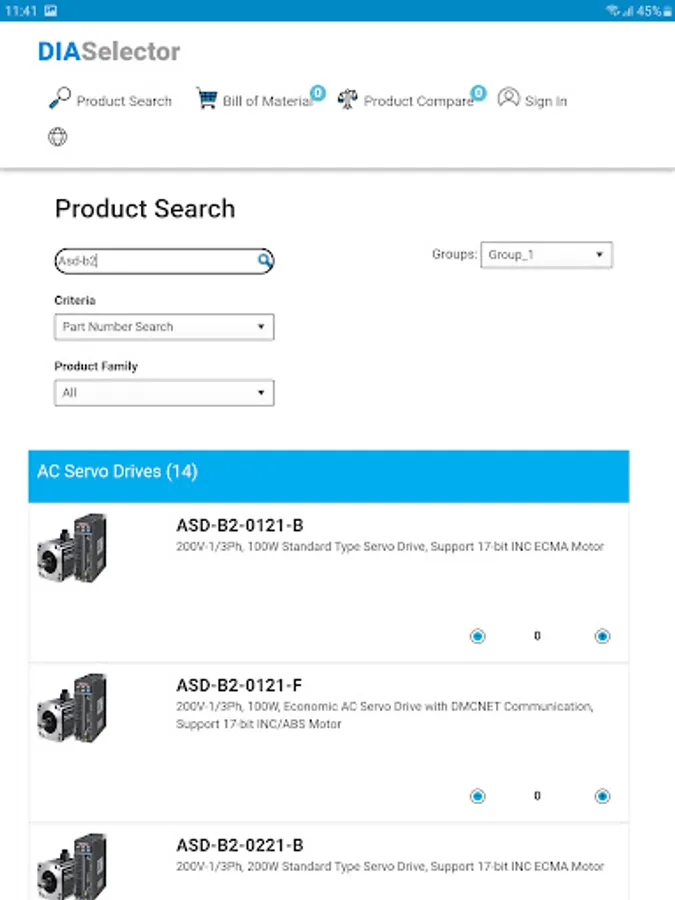The image size is (675, 900).
Task: Click the search magnifier in search box
Action: 264,261
